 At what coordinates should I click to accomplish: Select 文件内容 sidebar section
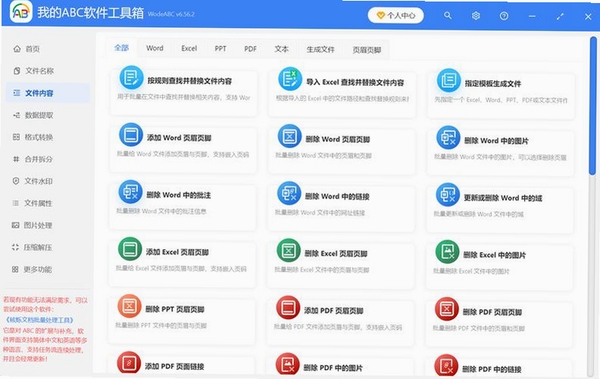click(48, 93)
